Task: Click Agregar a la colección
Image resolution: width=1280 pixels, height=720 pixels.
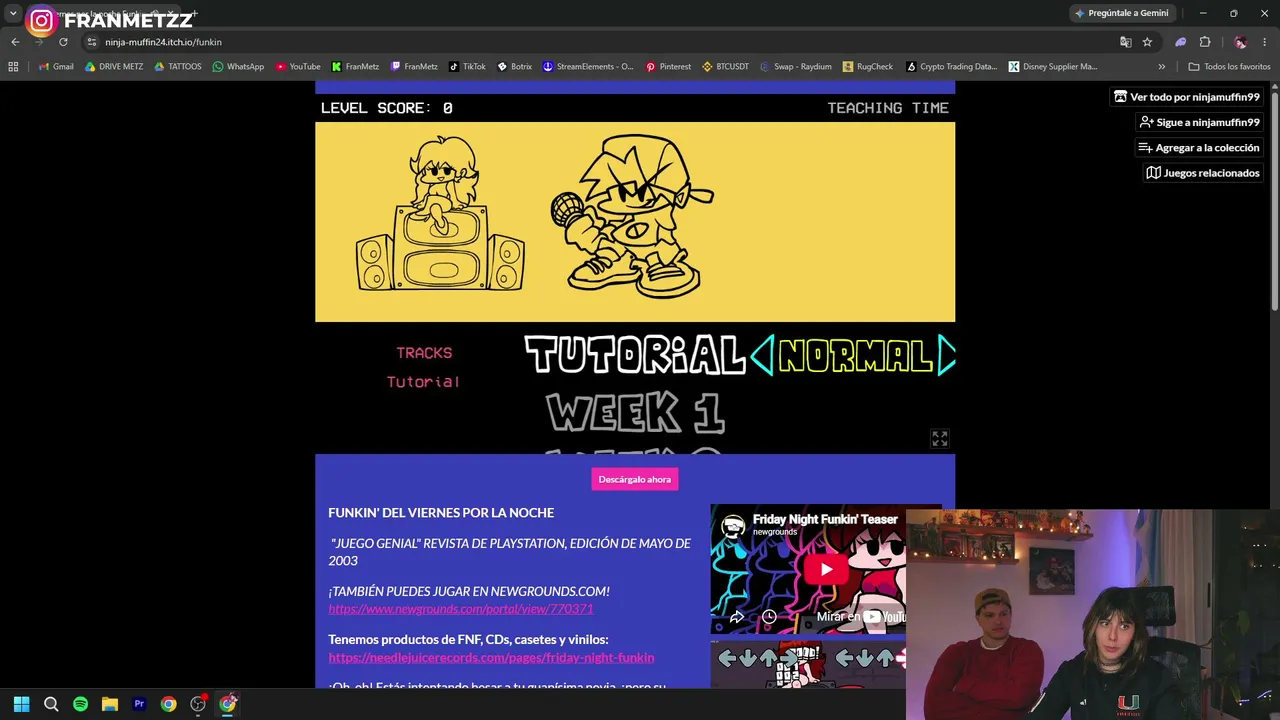Action: pos(1198,147)
